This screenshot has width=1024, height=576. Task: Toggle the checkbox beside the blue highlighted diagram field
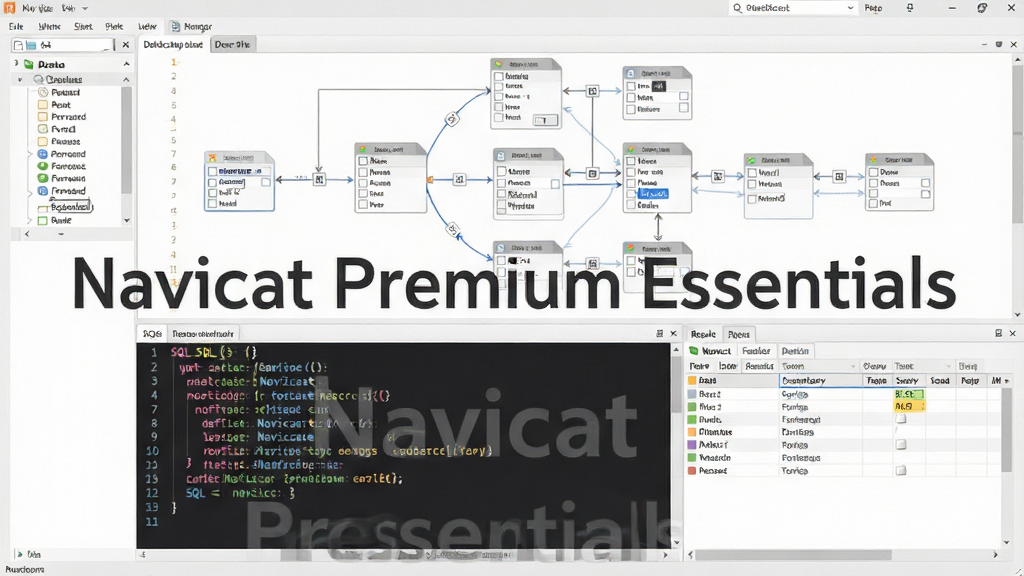pyautogui.click(x=631, y=194)
